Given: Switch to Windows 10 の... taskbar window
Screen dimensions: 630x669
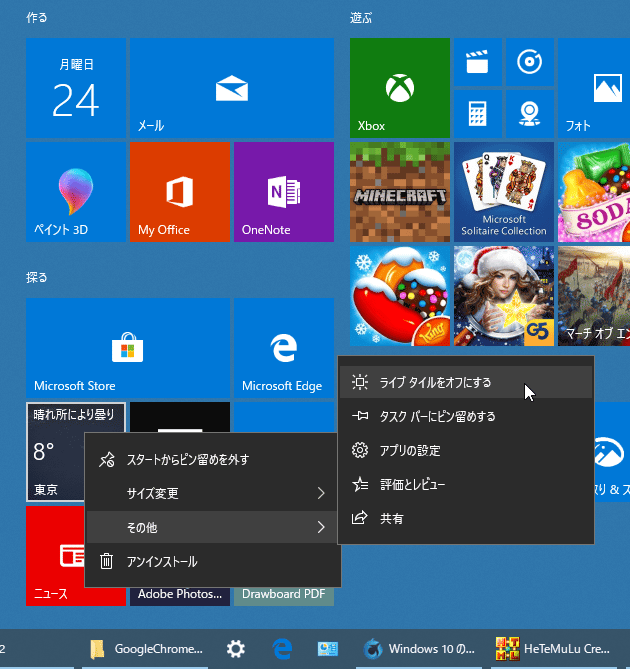Looking at the screenshot, I should tap(419, 649).
